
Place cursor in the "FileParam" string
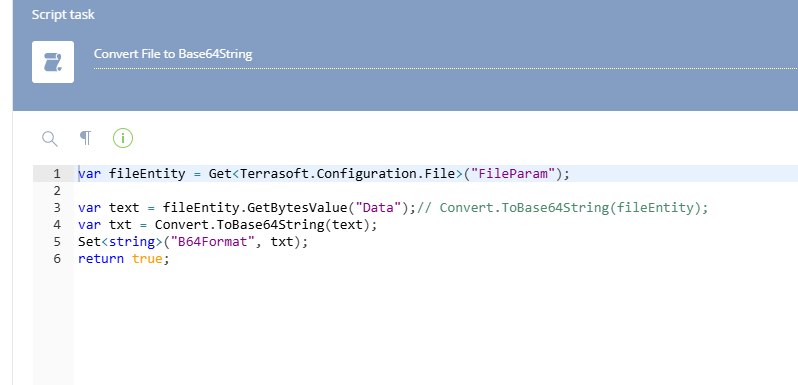tap(512, 174)
